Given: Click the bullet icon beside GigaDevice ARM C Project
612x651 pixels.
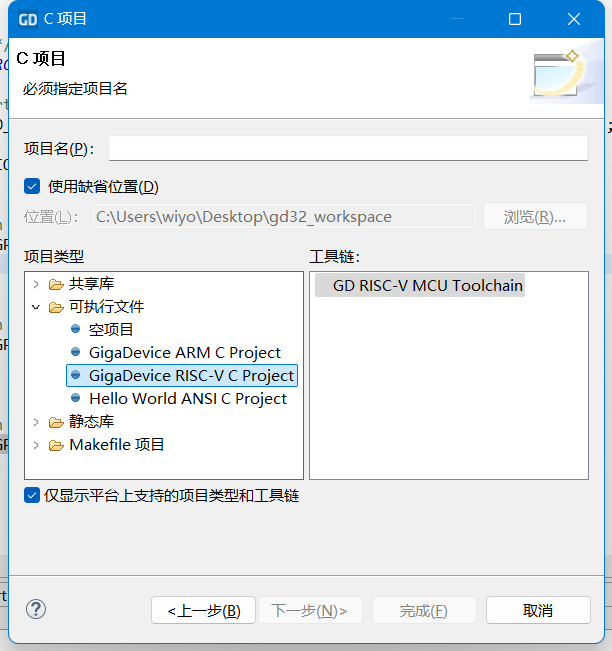Looking at the screenshot, I should point(76,352).
